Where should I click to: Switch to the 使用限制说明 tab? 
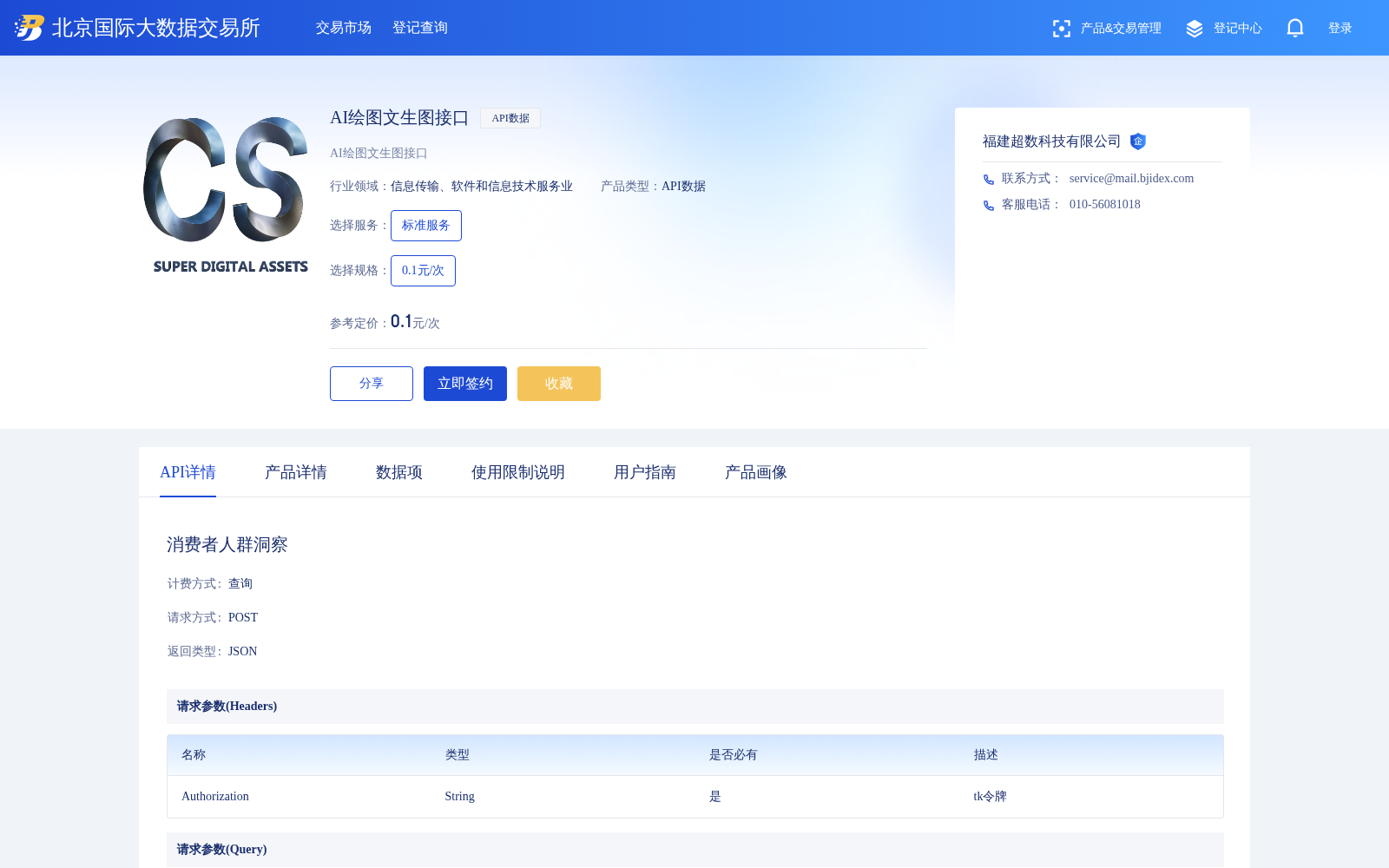tap(518, 472)
